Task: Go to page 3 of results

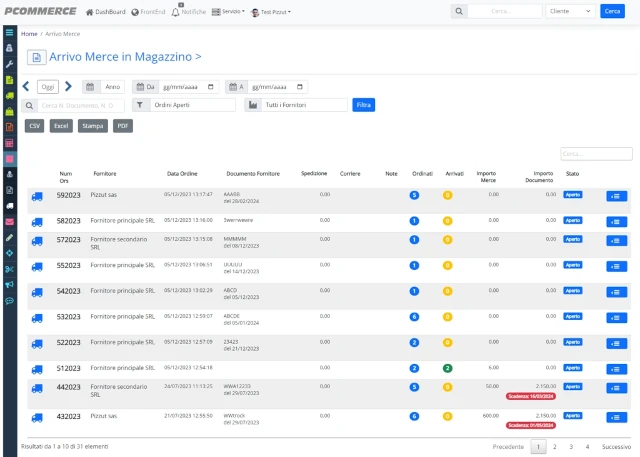Action: pos(571,447)
